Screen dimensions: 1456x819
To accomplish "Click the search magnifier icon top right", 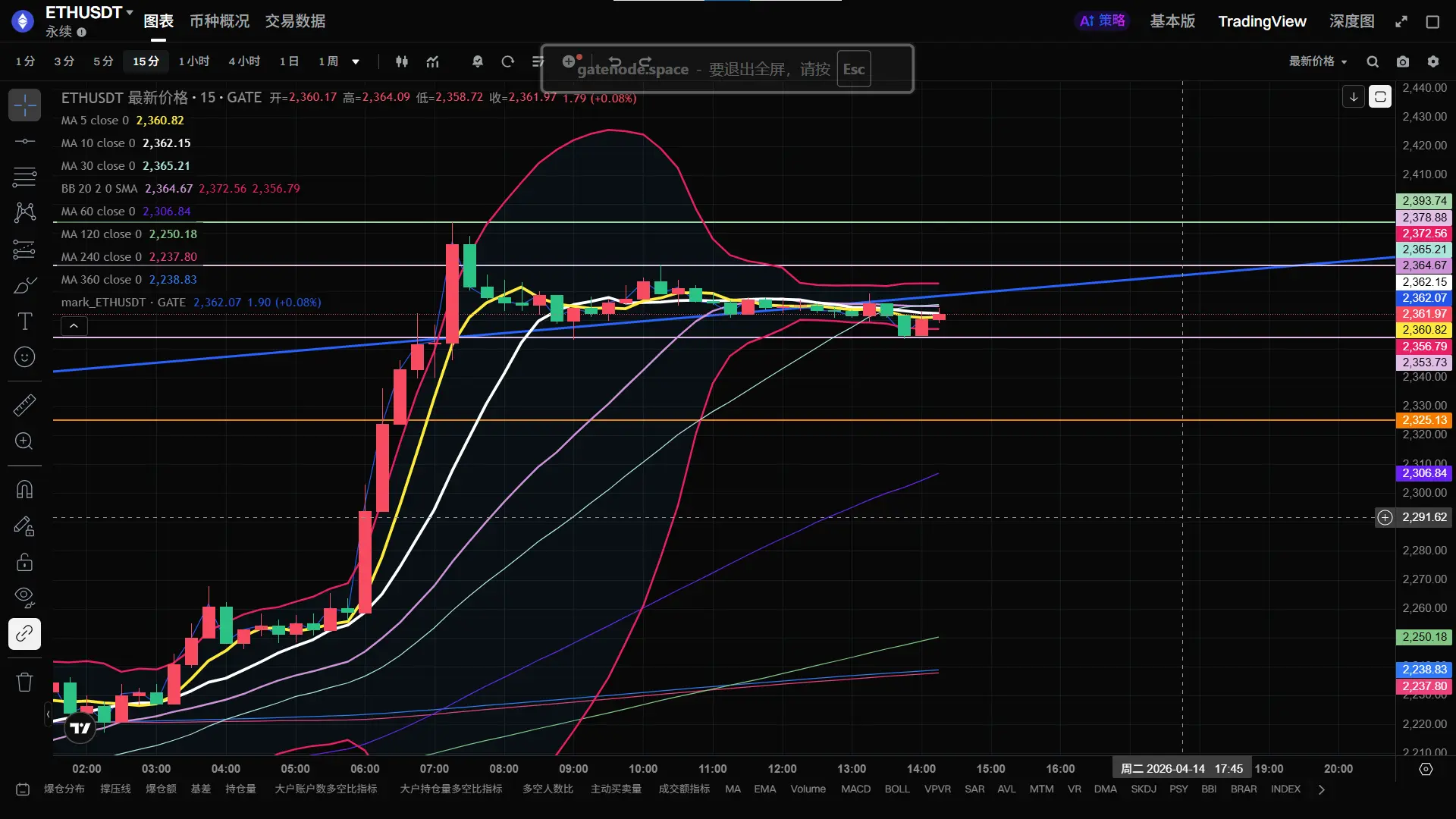I will pyautogui.click(x=1373, y=61).
